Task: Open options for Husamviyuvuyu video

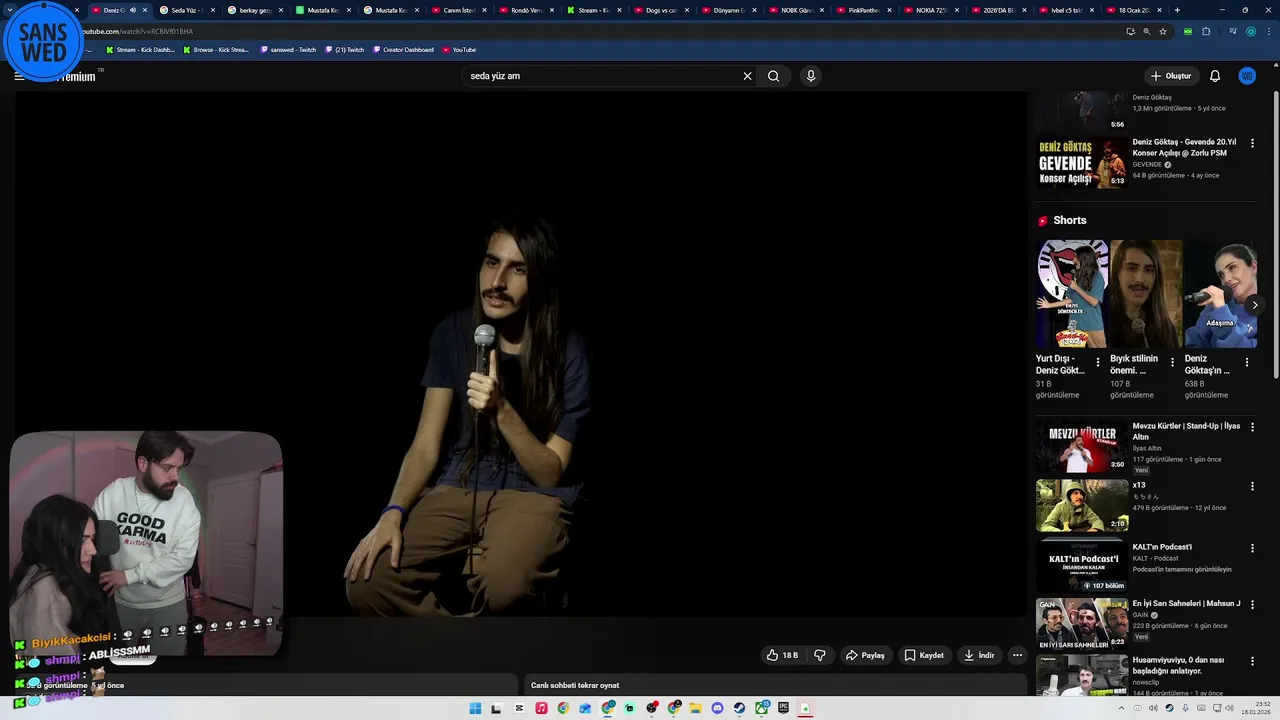Action: click(x=1252, y=662)
